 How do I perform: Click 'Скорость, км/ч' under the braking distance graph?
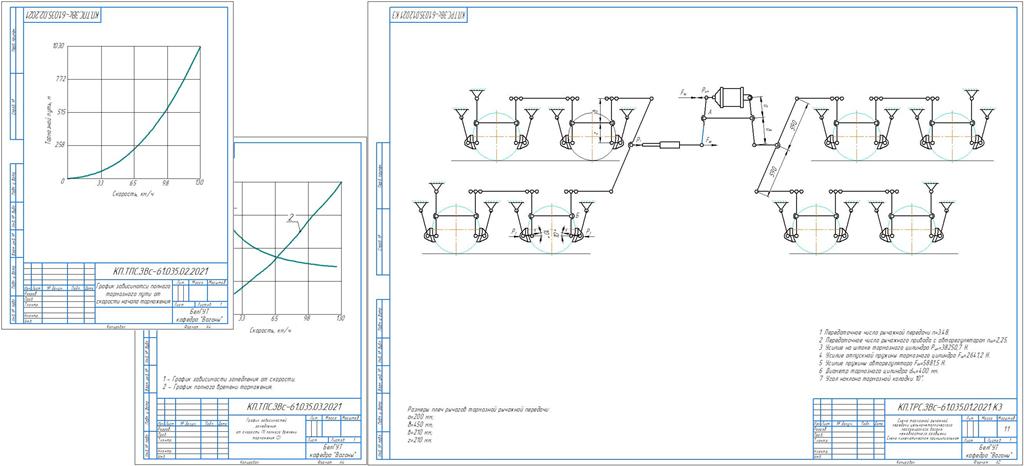click(x=133, y=194)
